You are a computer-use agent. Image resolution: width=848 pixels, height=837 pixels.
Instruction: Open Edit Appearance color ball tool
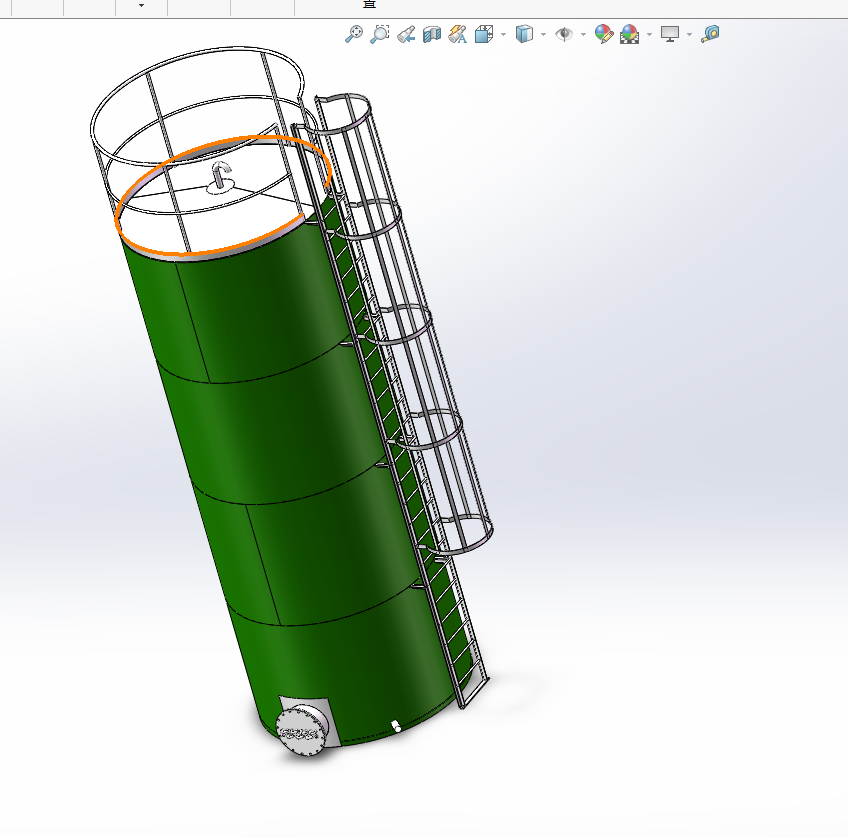pos(603,34)
